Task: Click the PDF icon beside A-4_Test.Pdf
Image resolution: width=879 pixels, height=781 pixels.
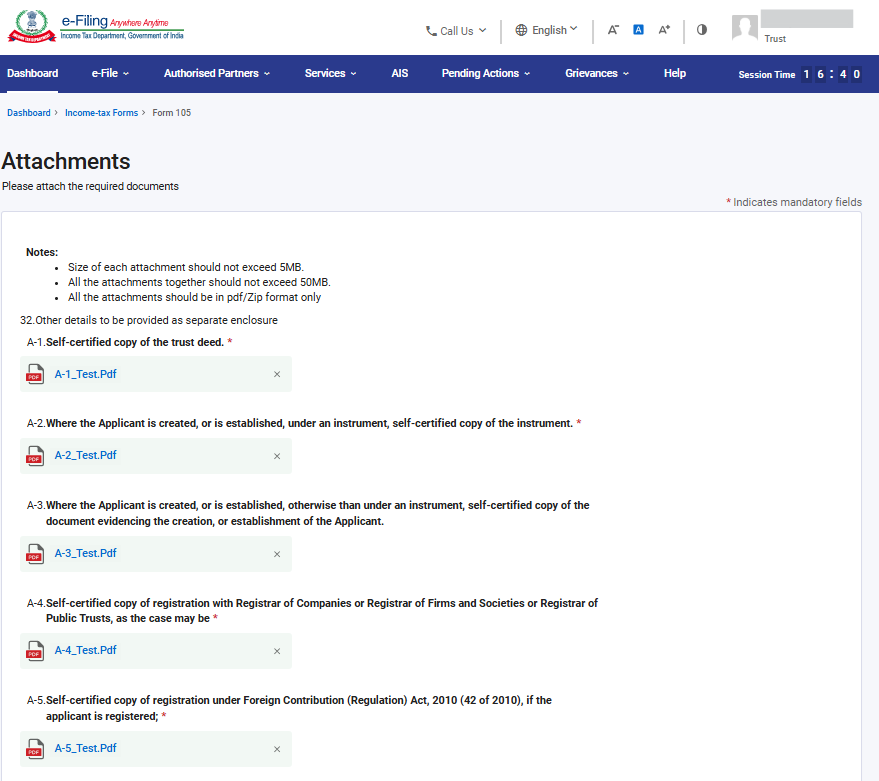Action: 35,651
